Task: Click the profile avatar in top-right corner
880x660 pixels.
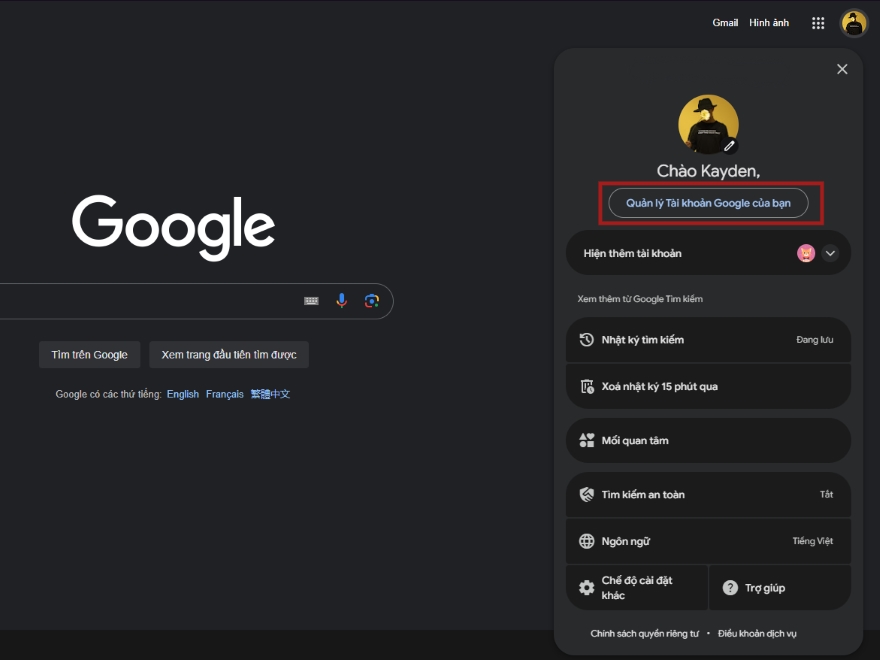Action: 854,23
